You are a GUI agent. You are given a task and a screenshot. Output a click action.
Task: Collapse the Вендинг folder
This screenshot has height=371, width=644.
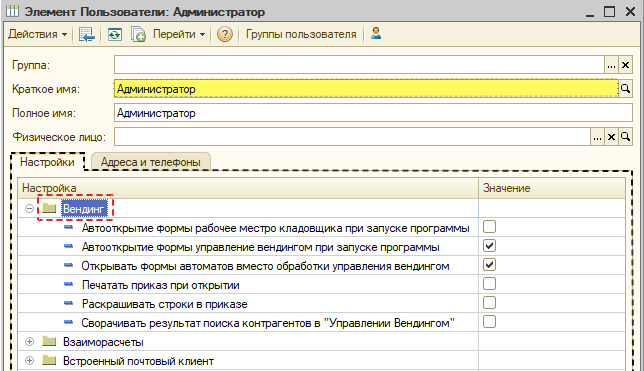[29, 209]
